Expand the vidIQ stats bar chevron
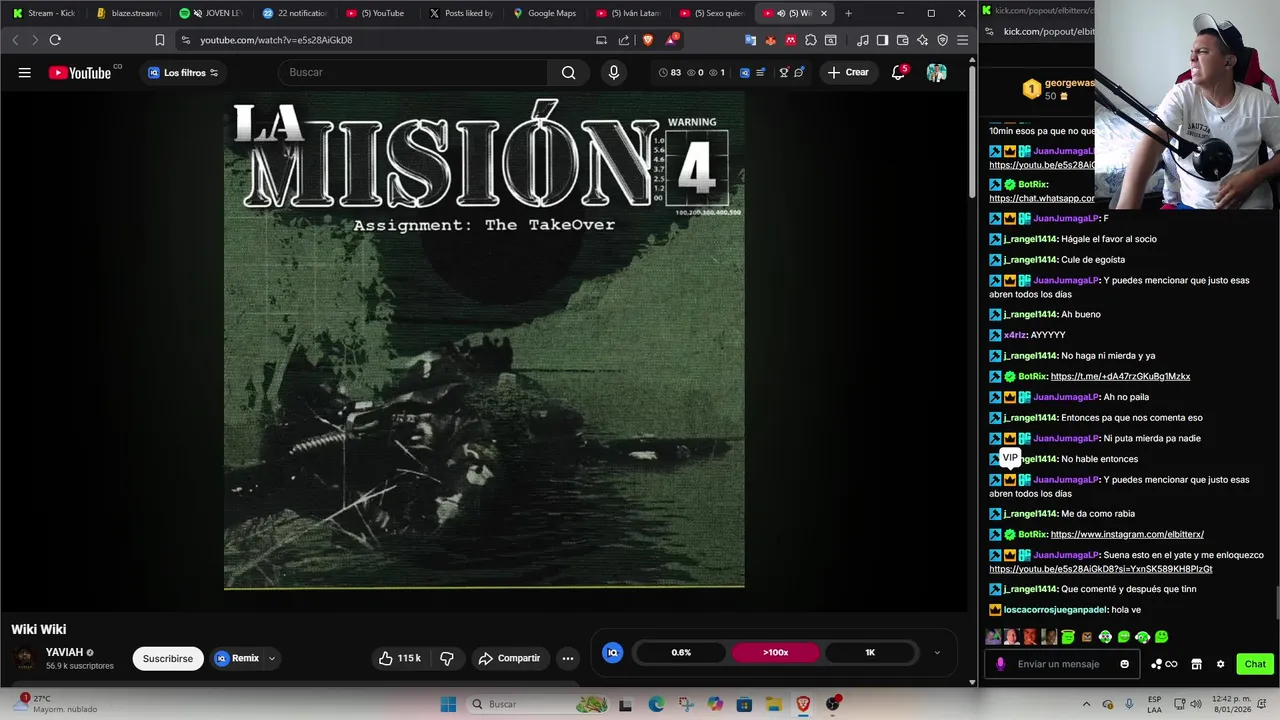This screenshot has width=1280, height=720. click(937, 653)
